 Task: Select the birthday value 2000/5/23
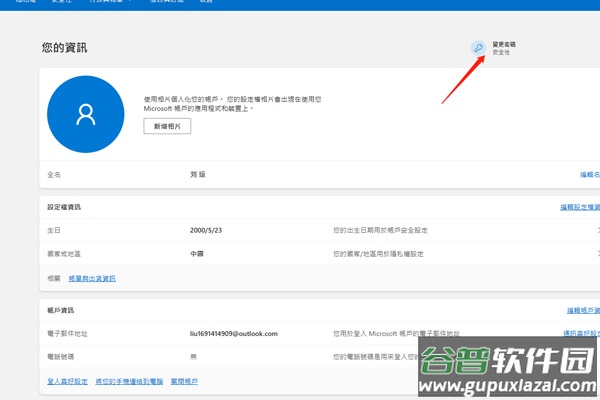click(x=206, y=230)
